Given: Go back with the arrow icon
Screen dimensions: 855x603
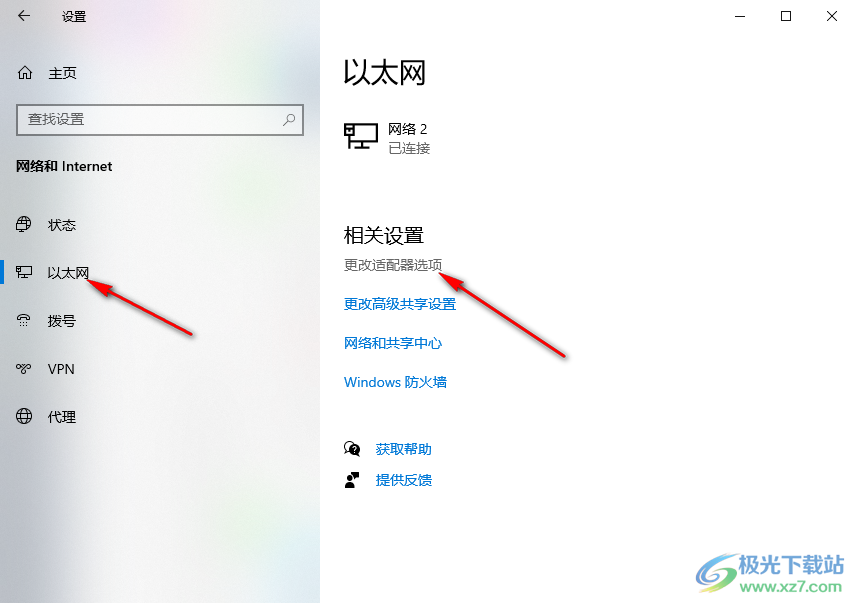Looking at the screenshot, I should 24,16.
